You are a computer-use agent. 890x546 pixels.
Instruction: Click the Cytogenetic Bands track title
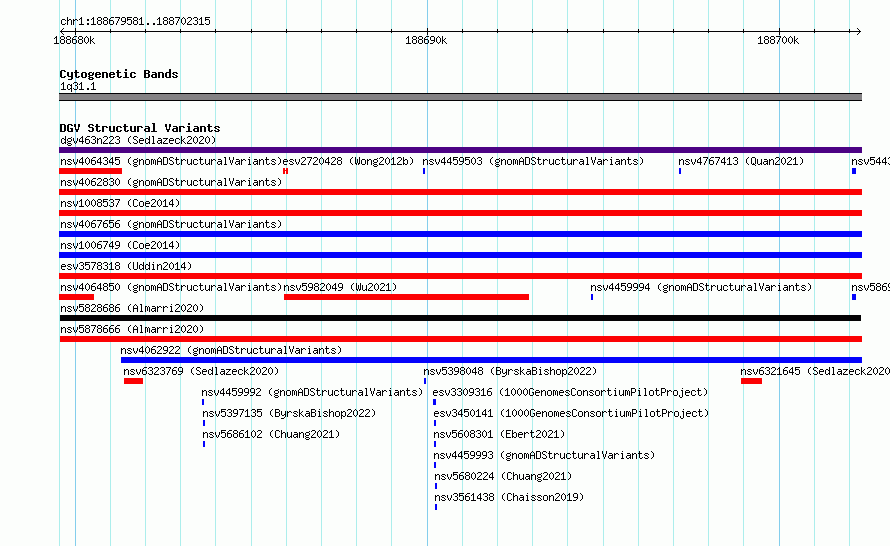119,74
